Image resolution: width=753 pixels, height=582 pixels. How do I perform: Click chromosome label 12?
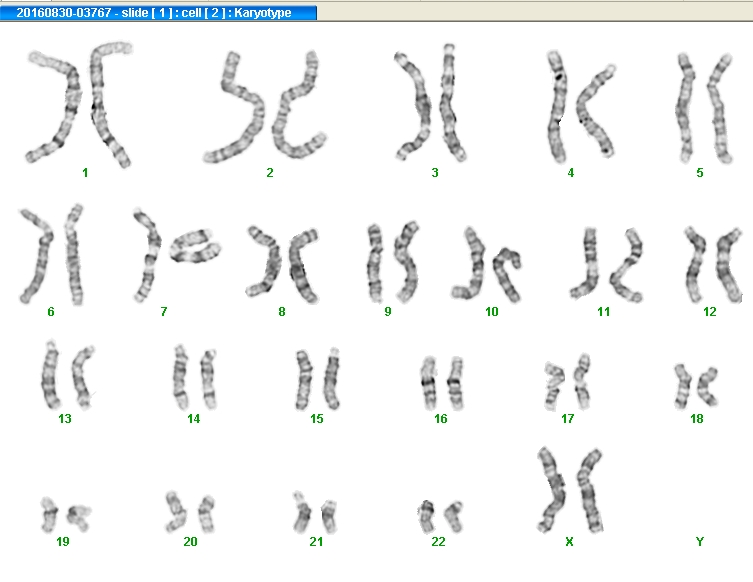coord(710,312)
